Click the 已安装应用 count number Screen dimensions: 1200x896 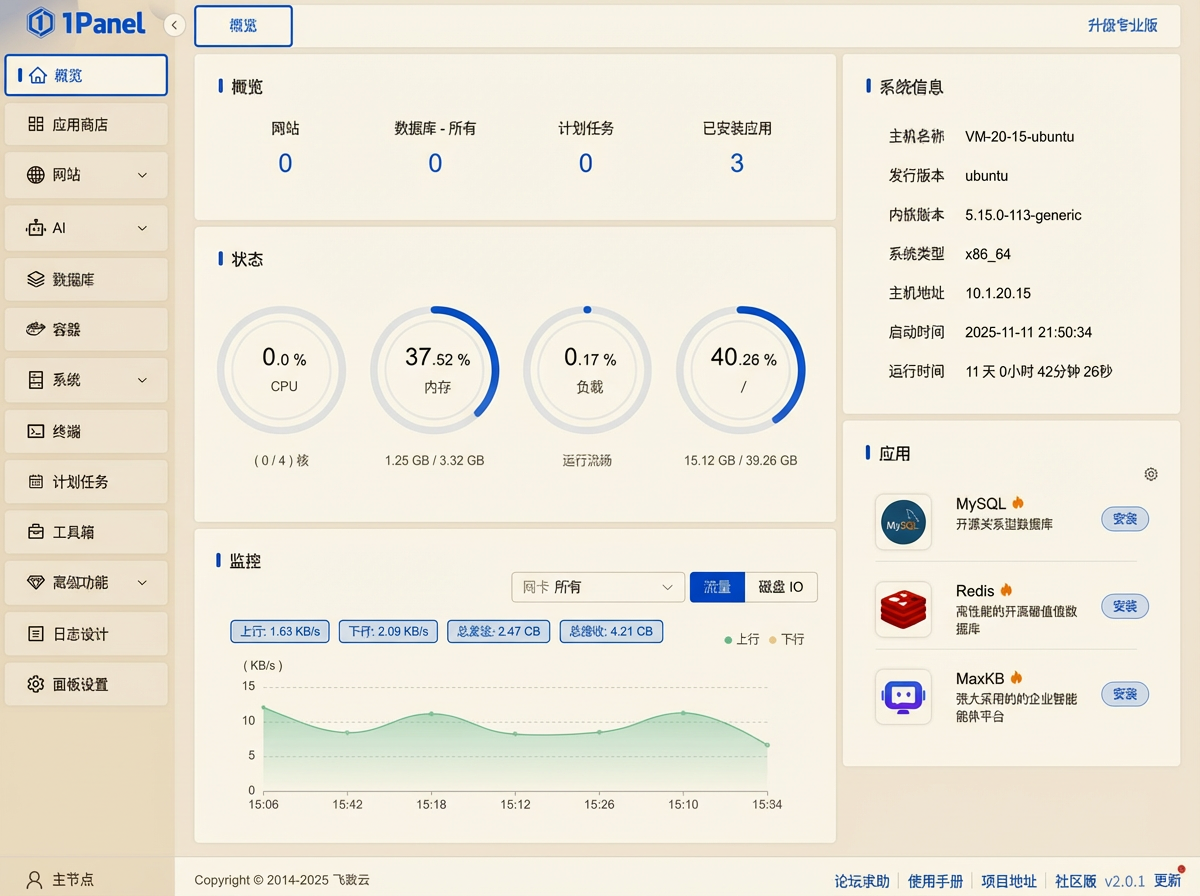point(737,164)
